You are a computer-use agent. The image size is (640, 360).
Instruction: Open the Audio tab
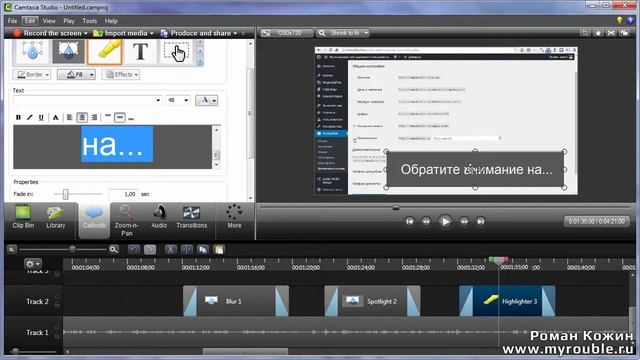159,217
